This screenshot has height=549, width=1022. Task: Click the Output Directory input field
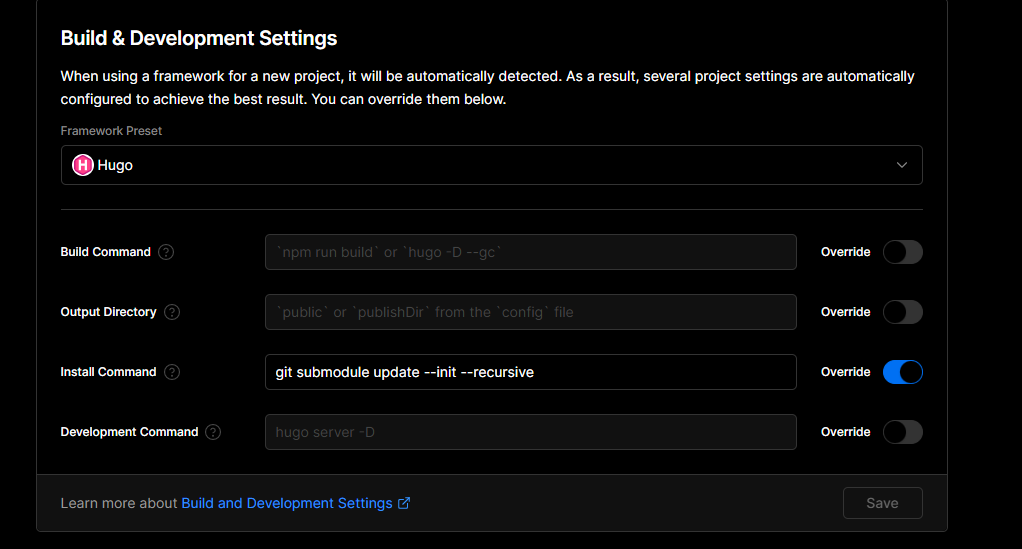pos(531,312)
